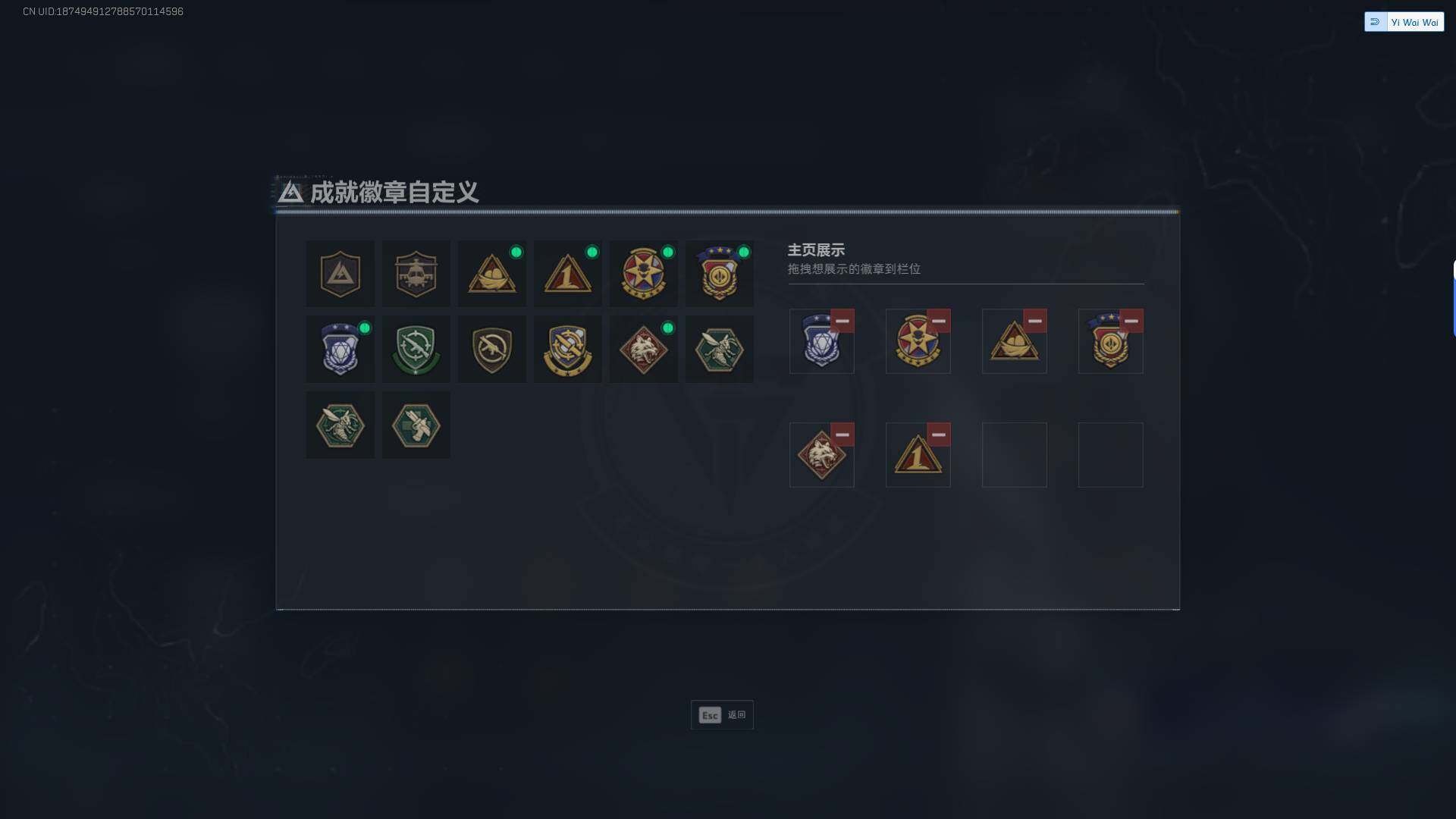The width and height of the screenshot is (1456, 819).
Task: Click the last empty showcase slot
Action: coord(1111,455)
